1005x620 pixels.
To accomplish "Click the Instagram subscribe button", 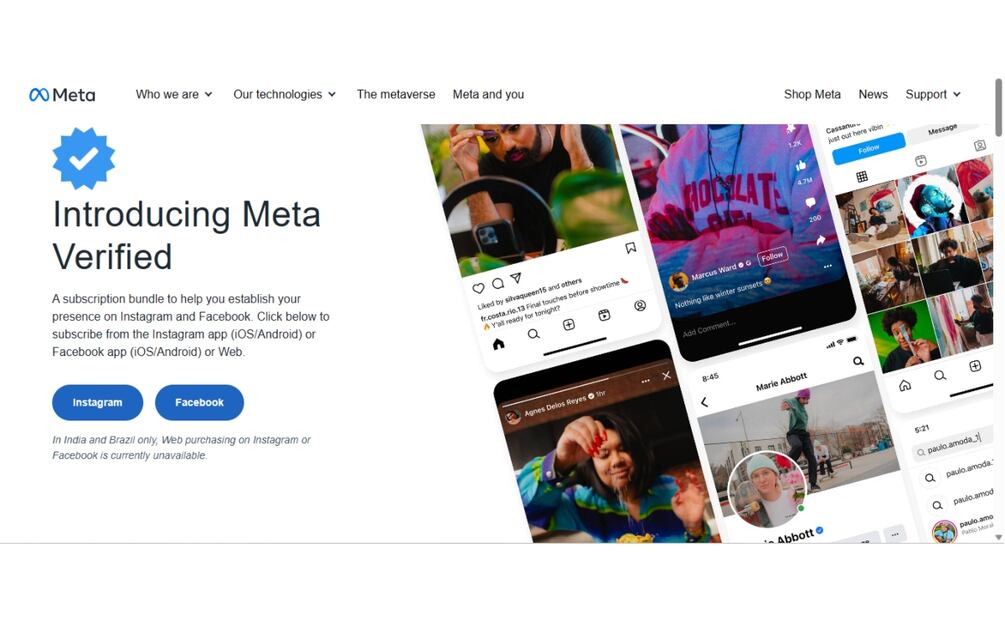I will coord(97,403).
